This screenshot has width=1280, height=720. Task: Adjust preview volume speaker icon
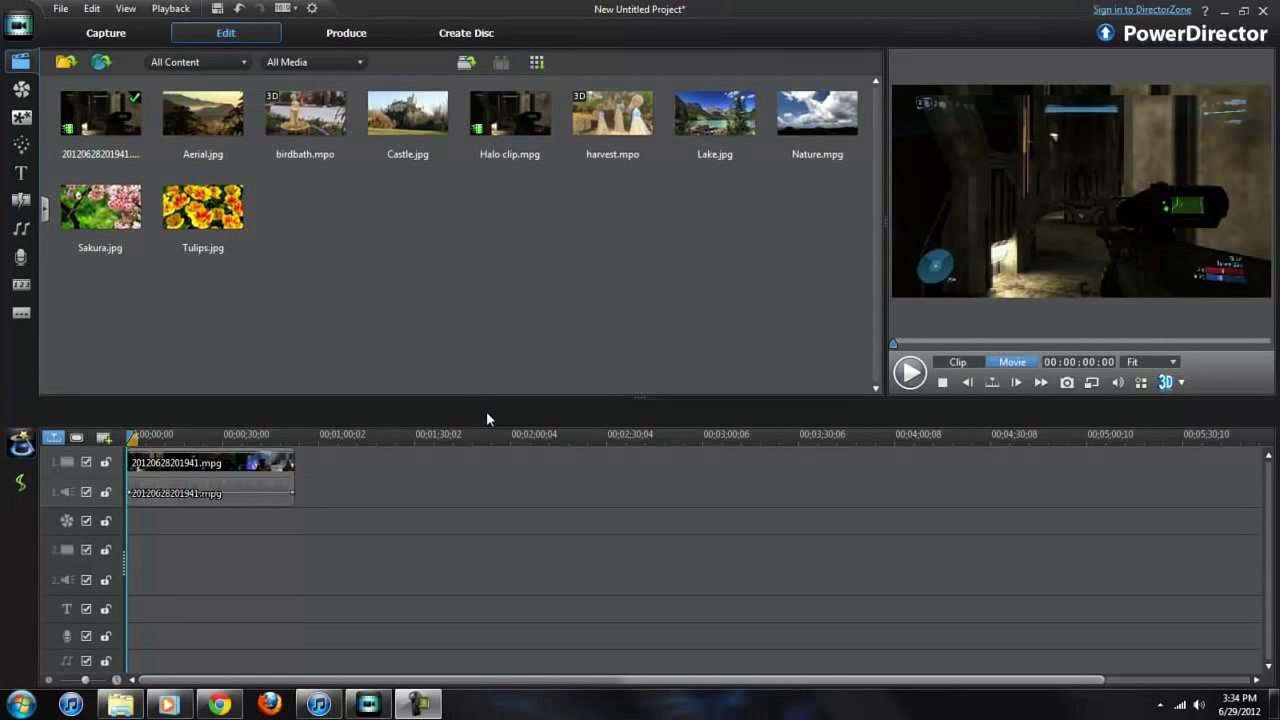click(1117, 383)
